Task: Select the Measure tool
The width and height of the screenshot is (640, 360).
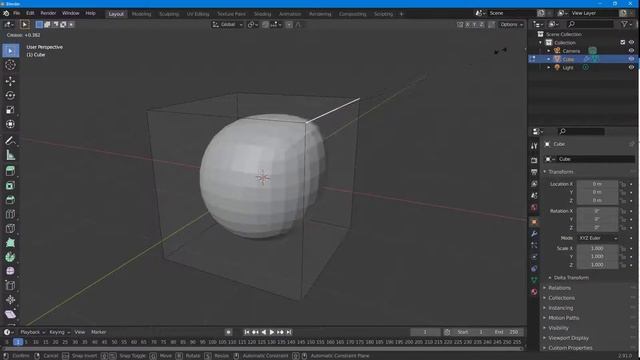Action: click(x=10, y=155)
